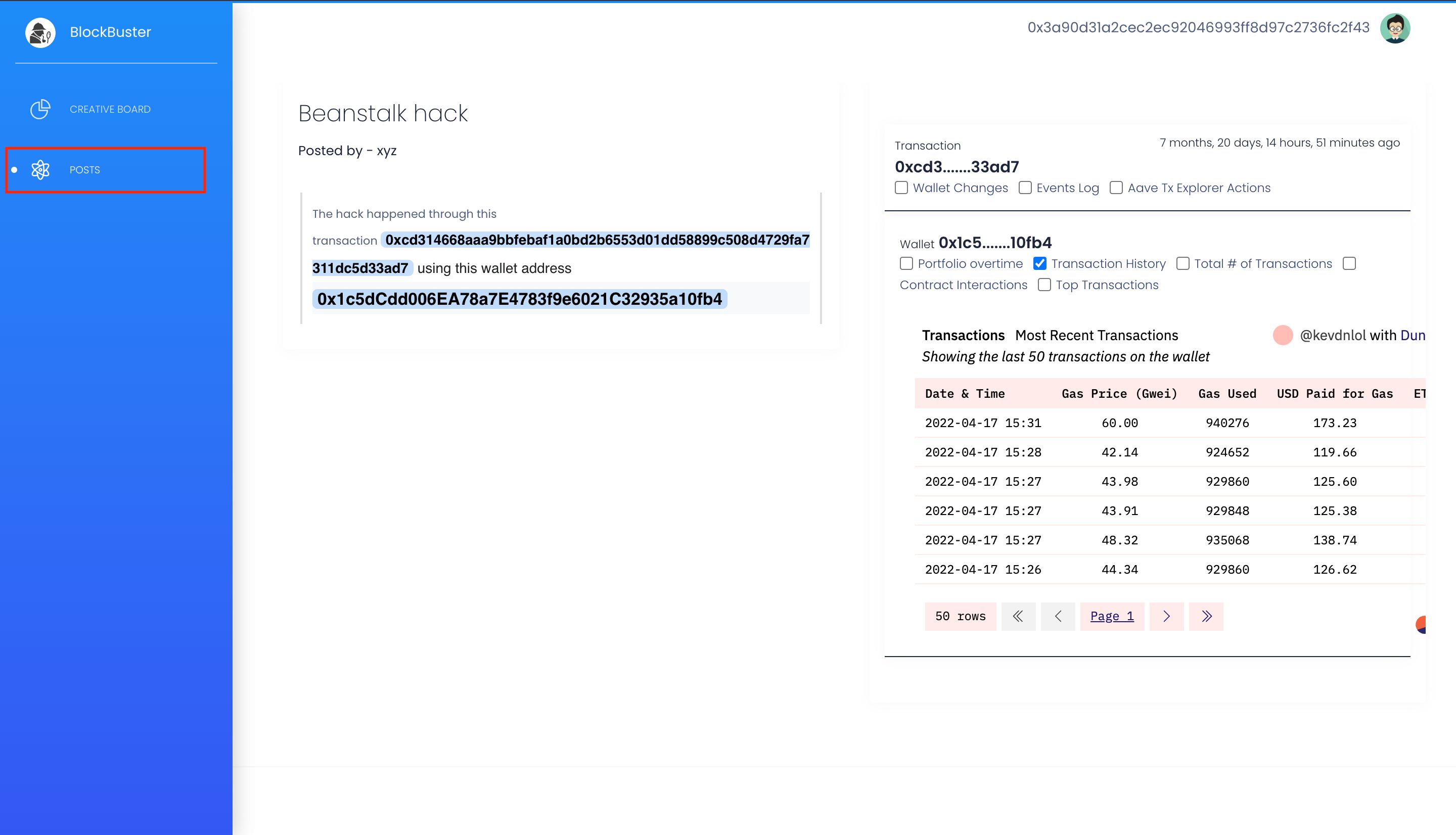Check Total # of Transactions checkbox

click(1182, 264)
